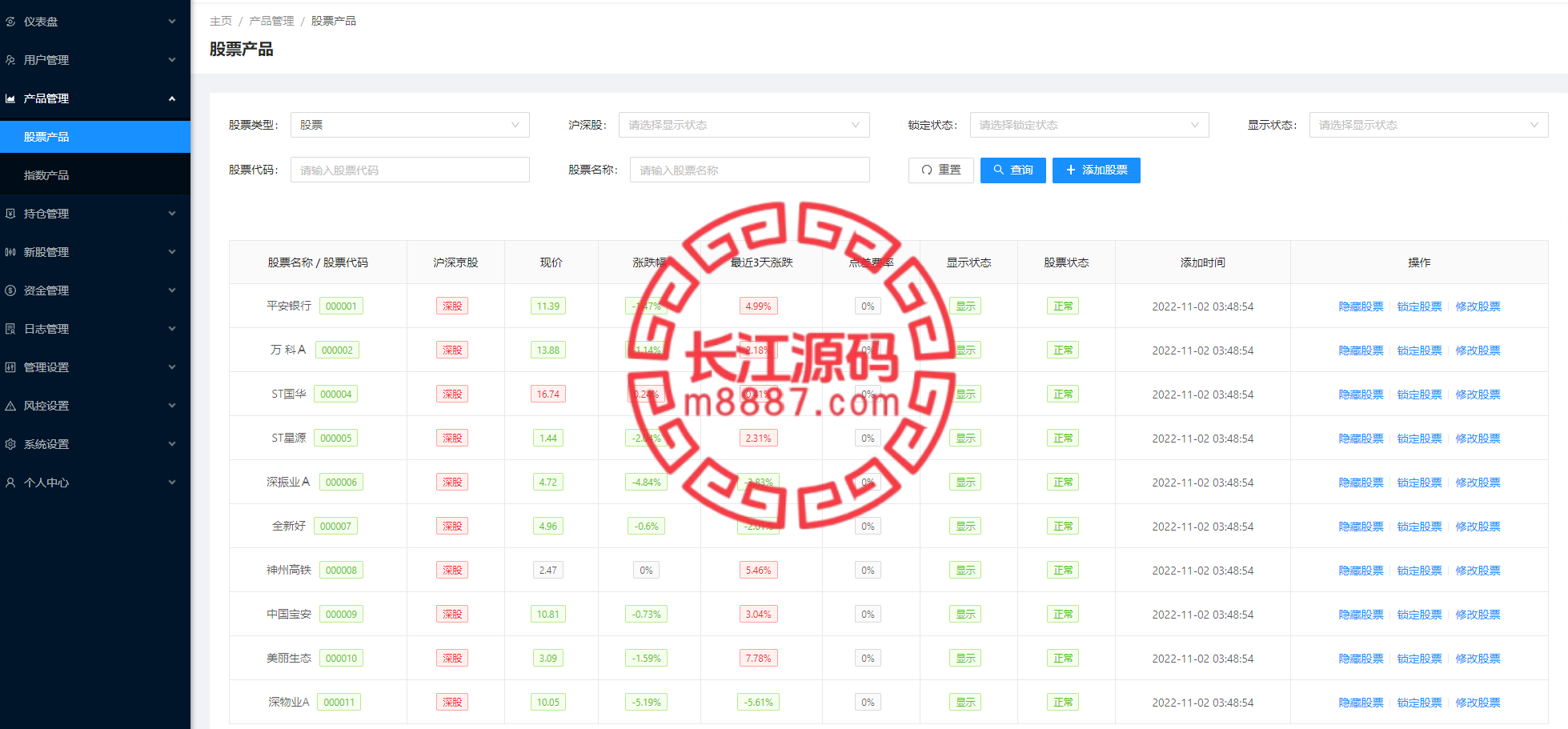This screenshot has width=1568, height=729.
Task: Click the 重置 reset button
Action: coord(940,170)
